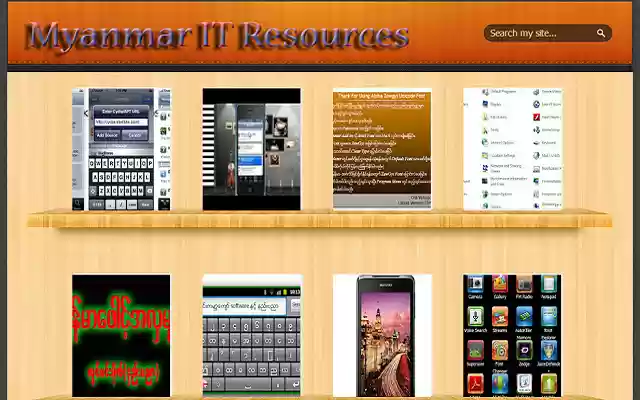This screenshot has height=400, width=640.
Task: Open the Control Panel items list thumbnail
Action: [x=513, y=149]
